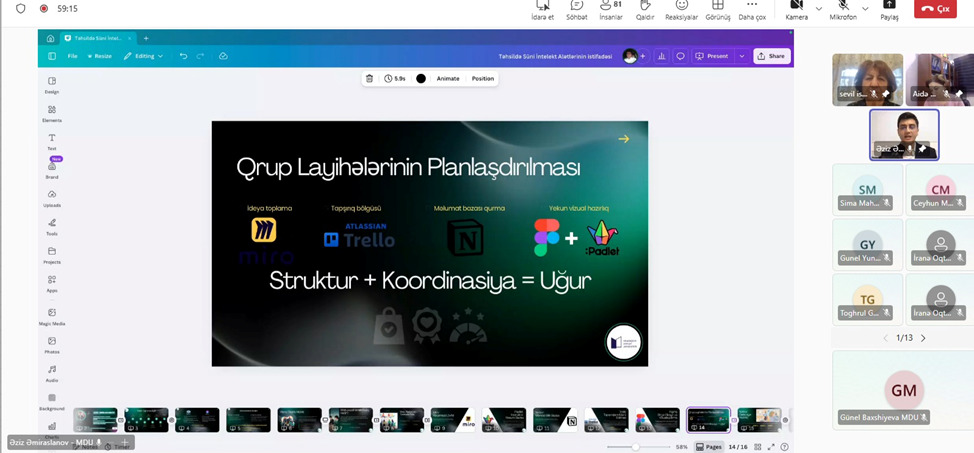Click the trash icon above the slide

[369, 78]
